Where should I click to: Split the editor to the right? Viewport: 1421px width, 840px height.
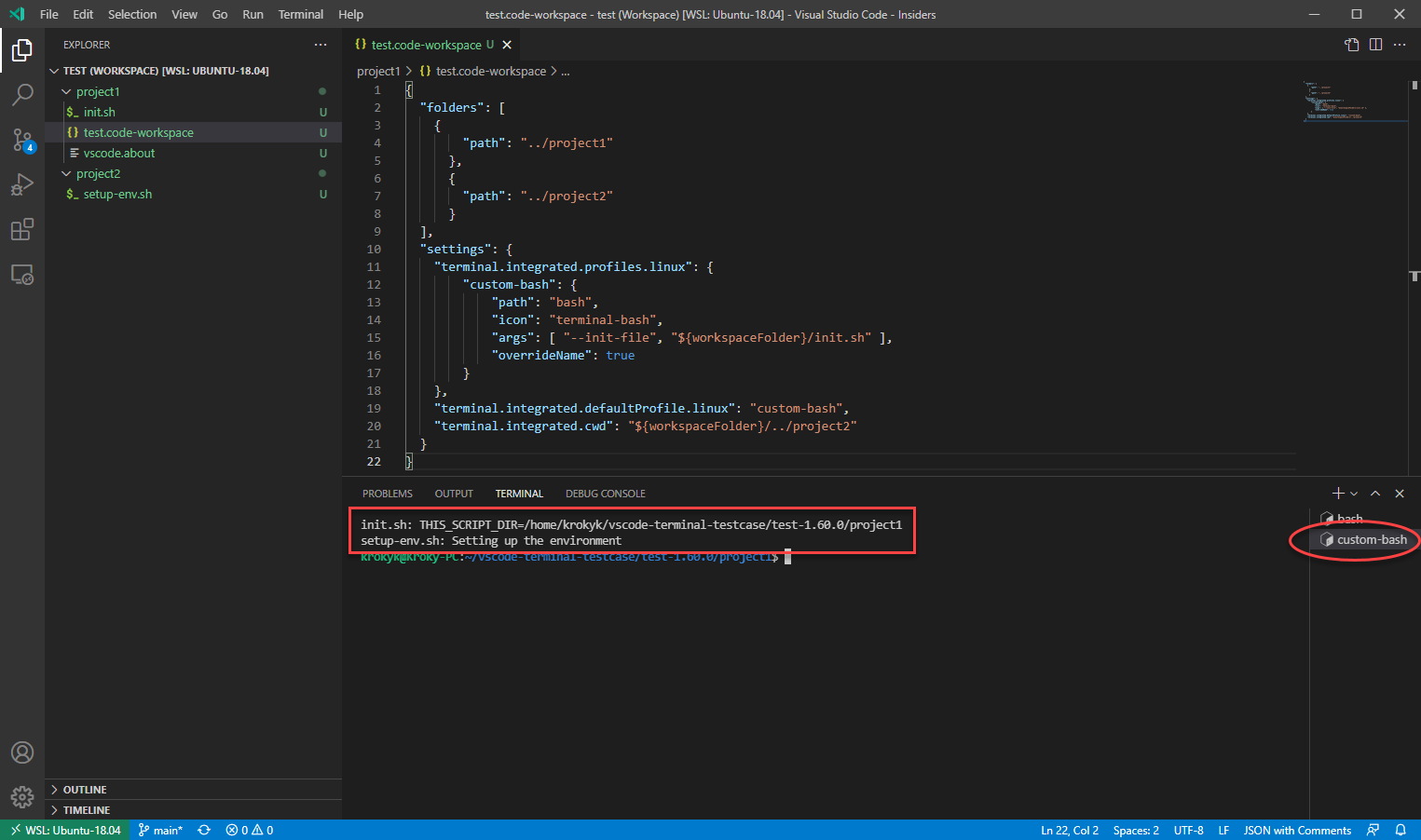[x=1375, y=45]
